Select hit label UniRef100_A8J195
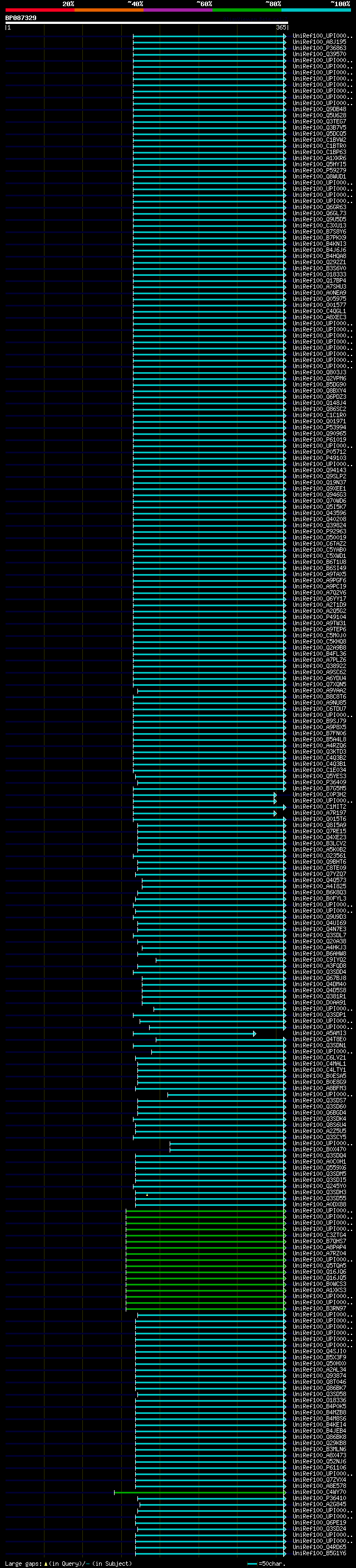 click(x=319, y=43)
